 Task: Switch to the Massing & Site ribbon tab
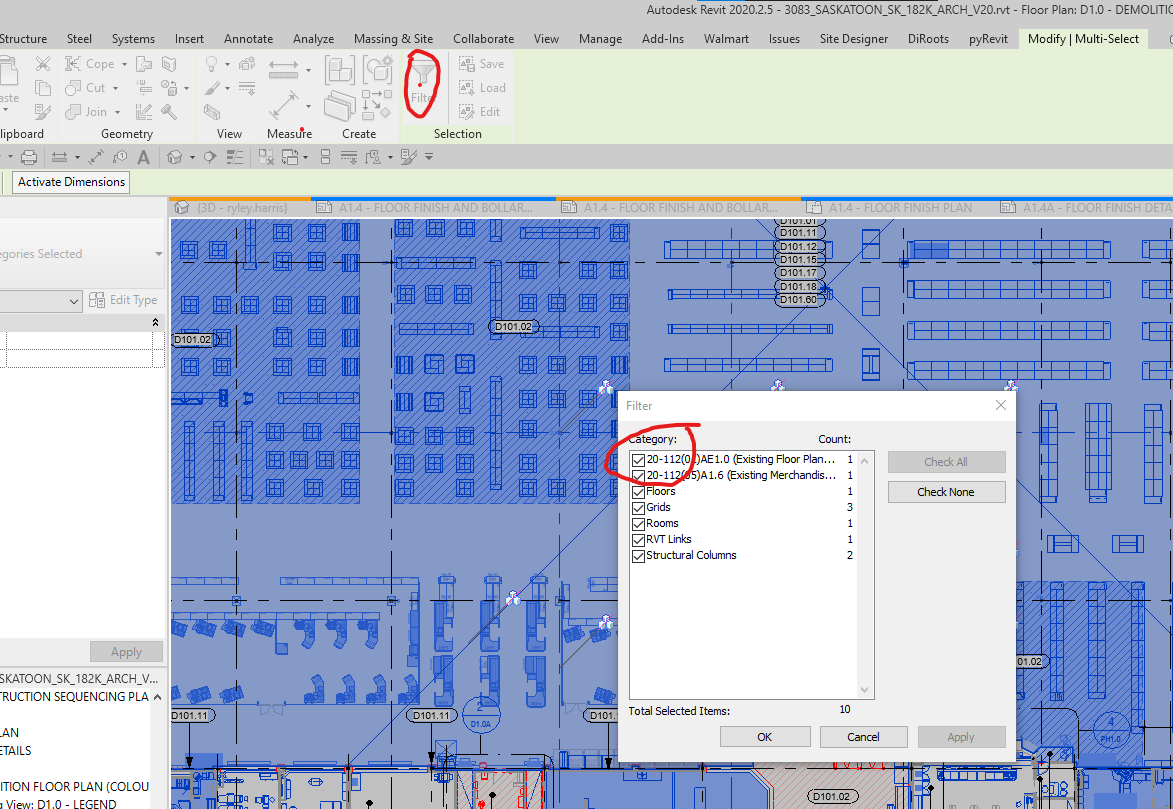click(x=393, y=38)
